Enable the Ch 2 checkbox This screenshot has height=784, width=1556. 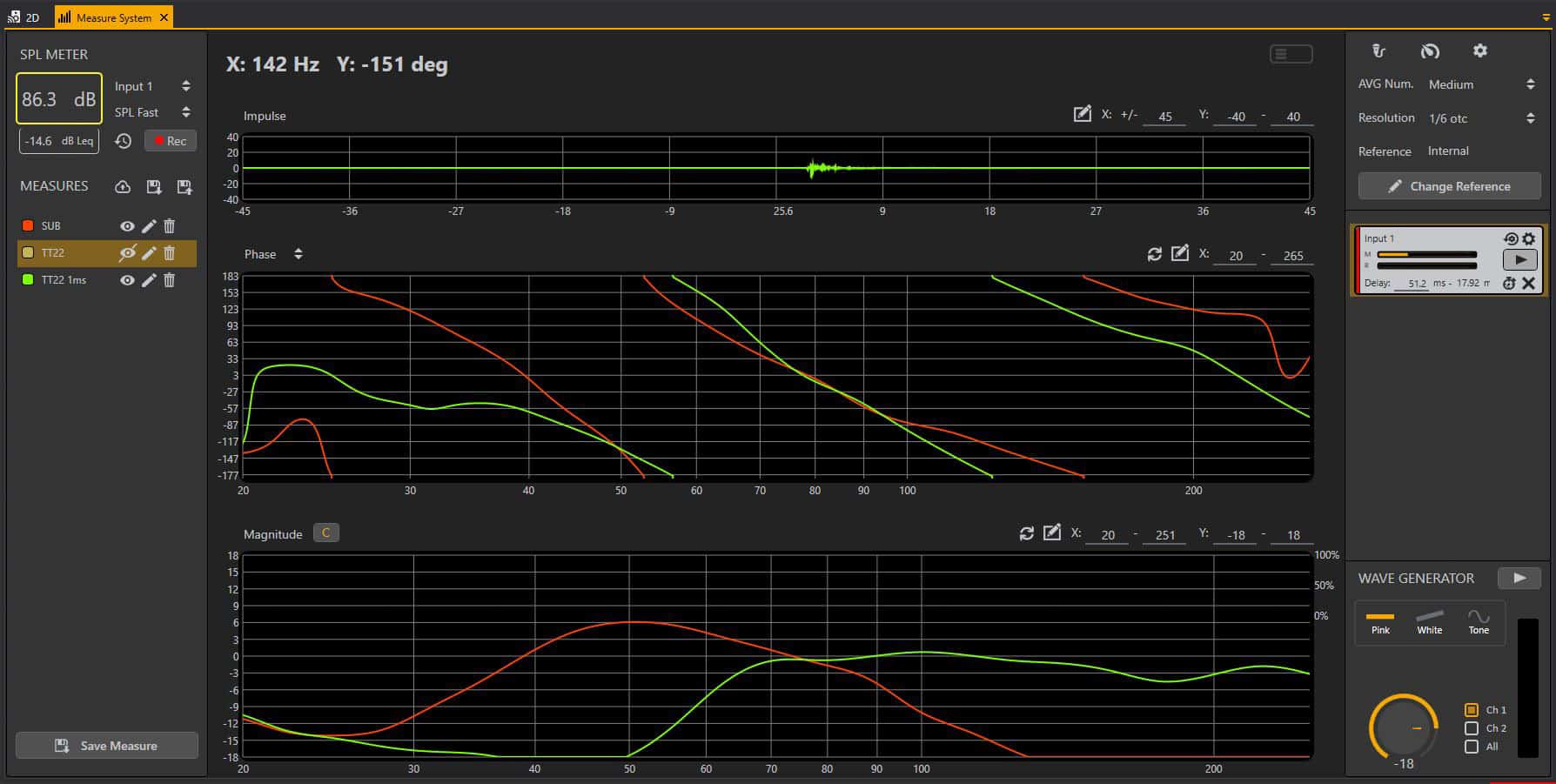pos(1472,728)
